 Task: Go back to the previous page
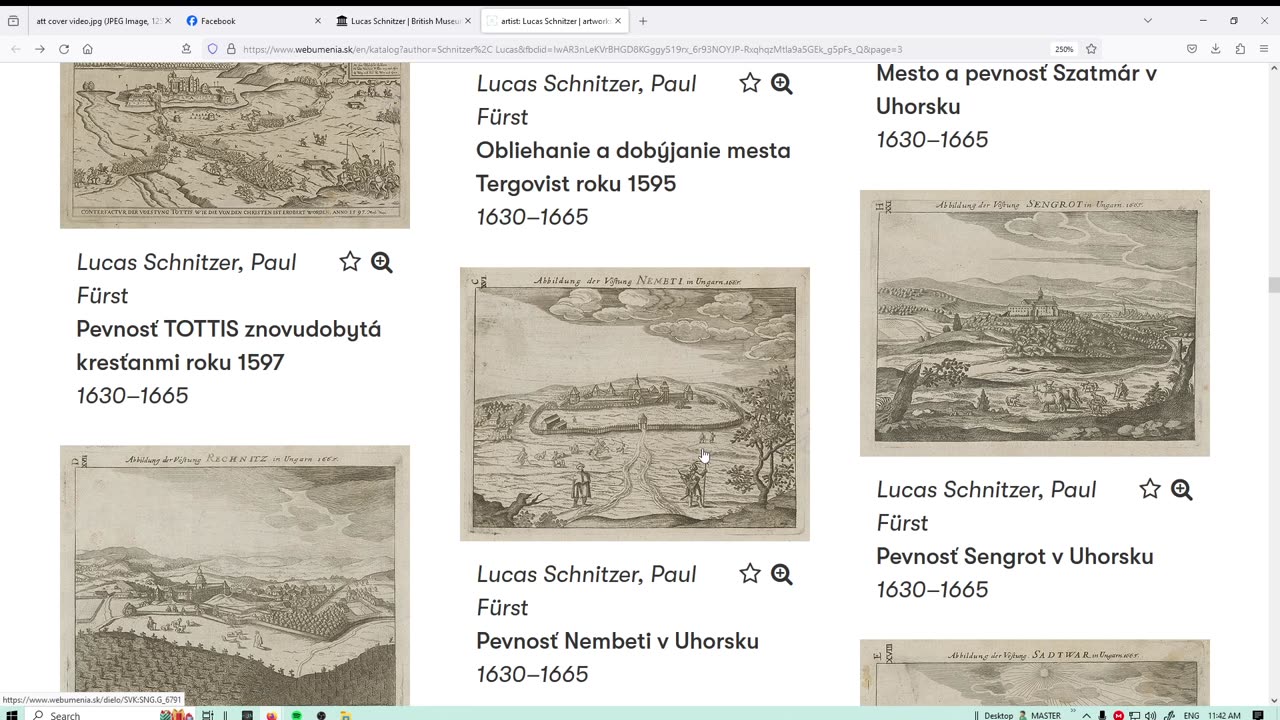pyautogui.click(x=16, y=49)
